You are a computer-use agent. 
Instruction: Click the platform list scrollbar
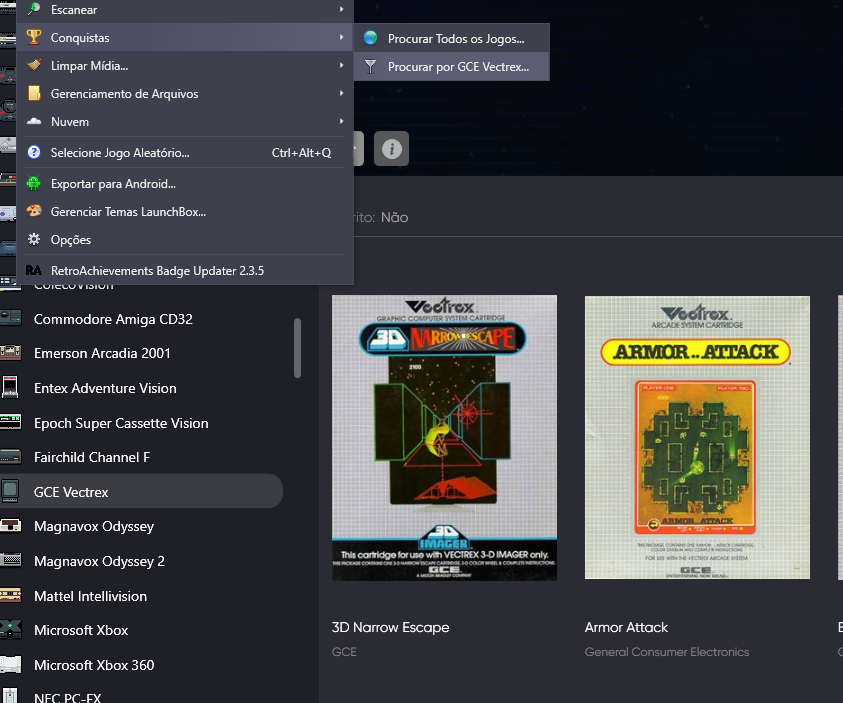tap(297, 348)
